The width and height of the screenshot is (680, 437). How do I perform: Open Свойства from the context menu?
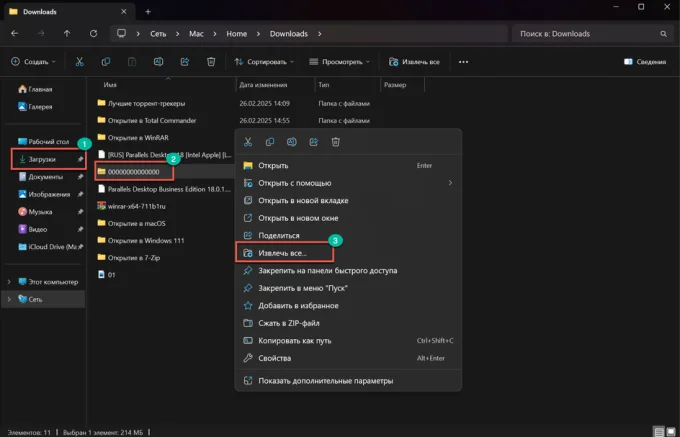coord(348,358)
